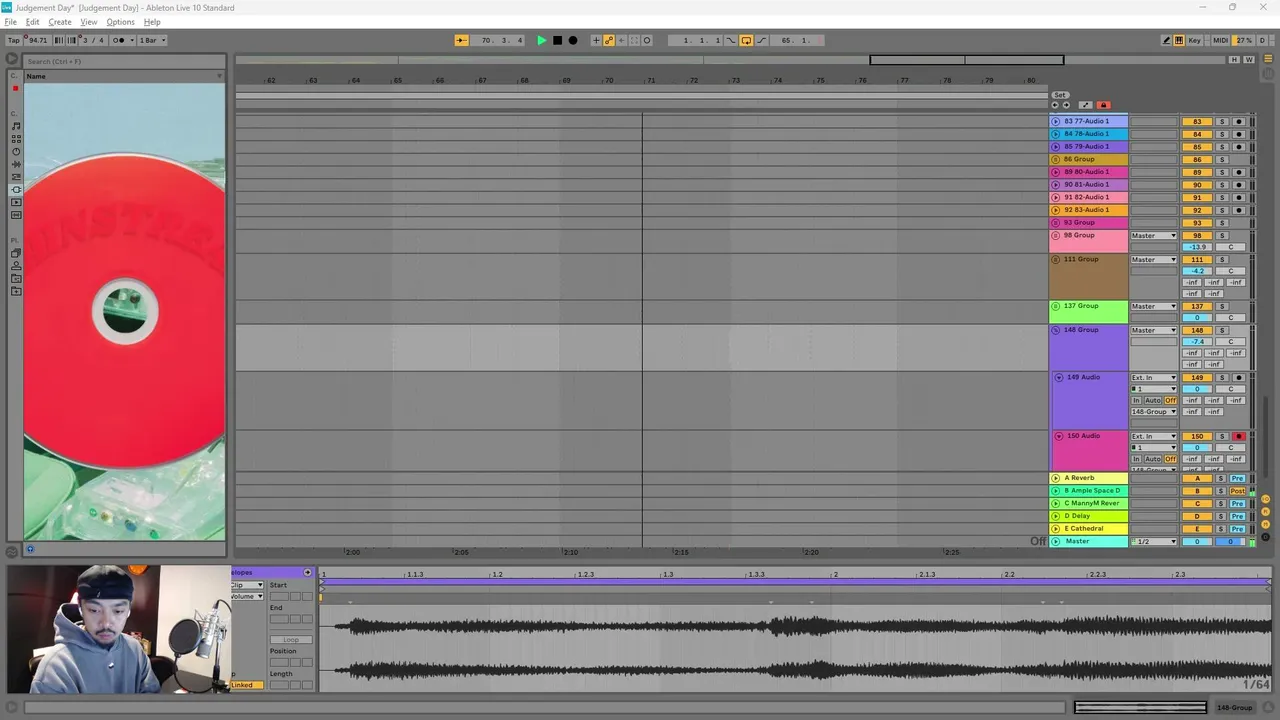This screenshot has height=720, width=1280.
Task: Jump to previous locator arrow
Action: coord(1054,105)
